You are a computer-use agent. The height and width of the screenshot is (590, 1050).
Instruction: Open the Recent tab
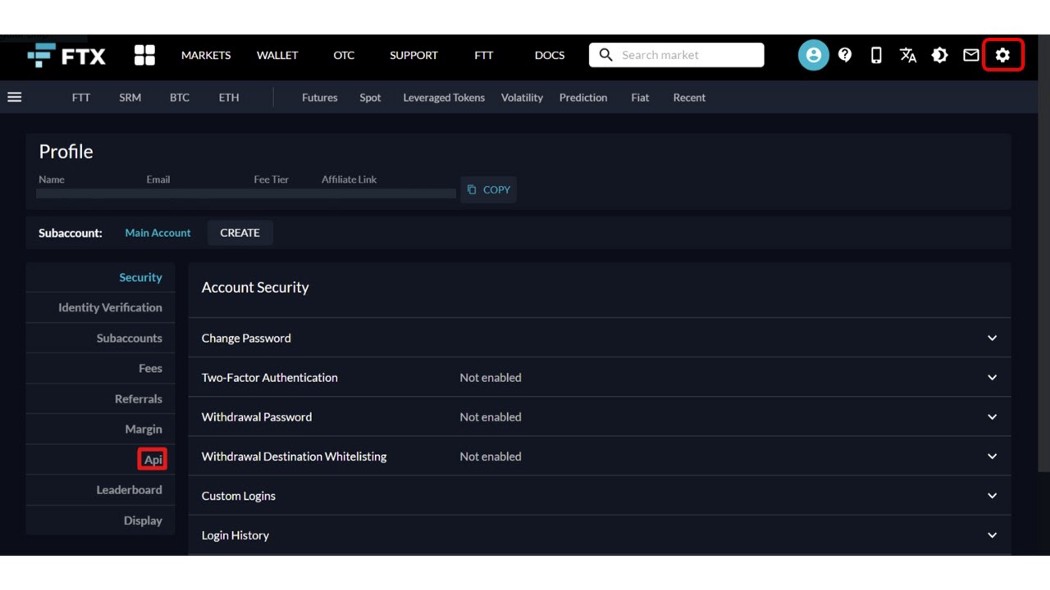689,98
